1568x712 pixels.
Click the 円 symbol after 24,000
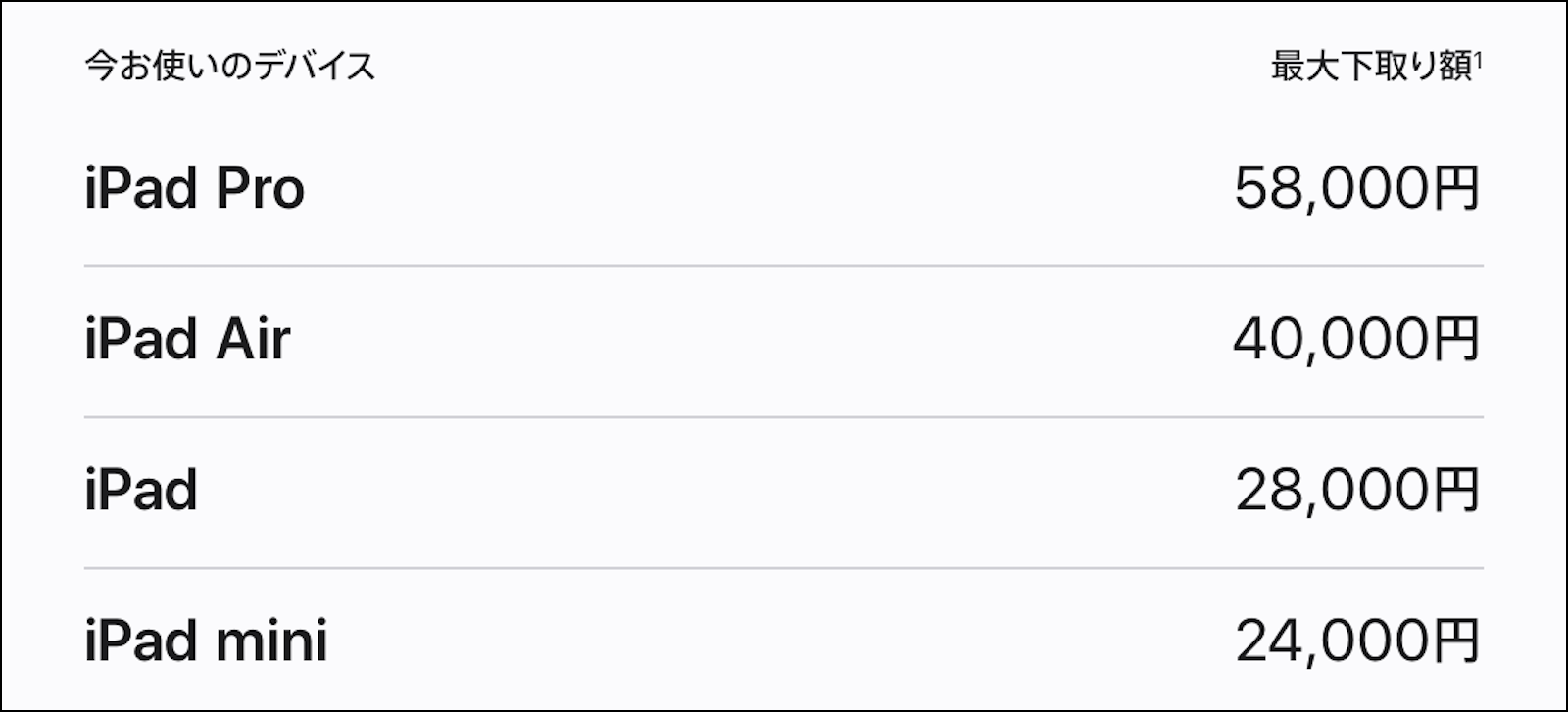click(1457, 641)
